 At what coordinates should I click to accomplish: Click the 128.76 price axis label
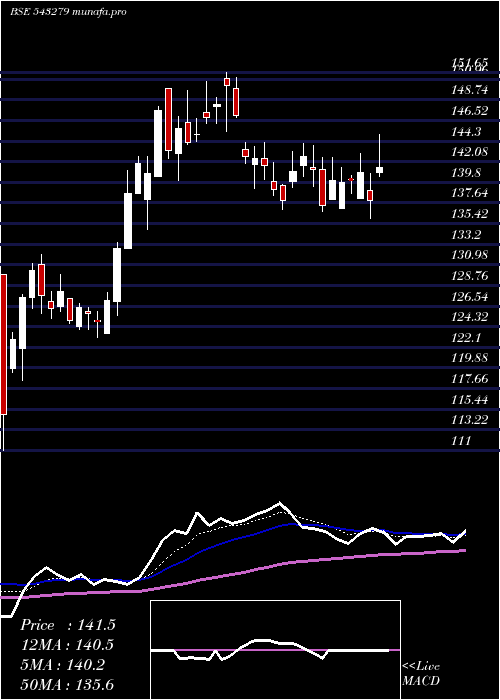(469, 275)
